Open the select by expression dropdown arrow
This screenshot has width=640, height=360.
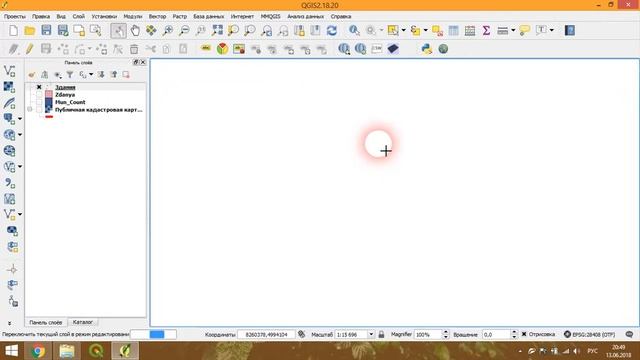[425, 31]
